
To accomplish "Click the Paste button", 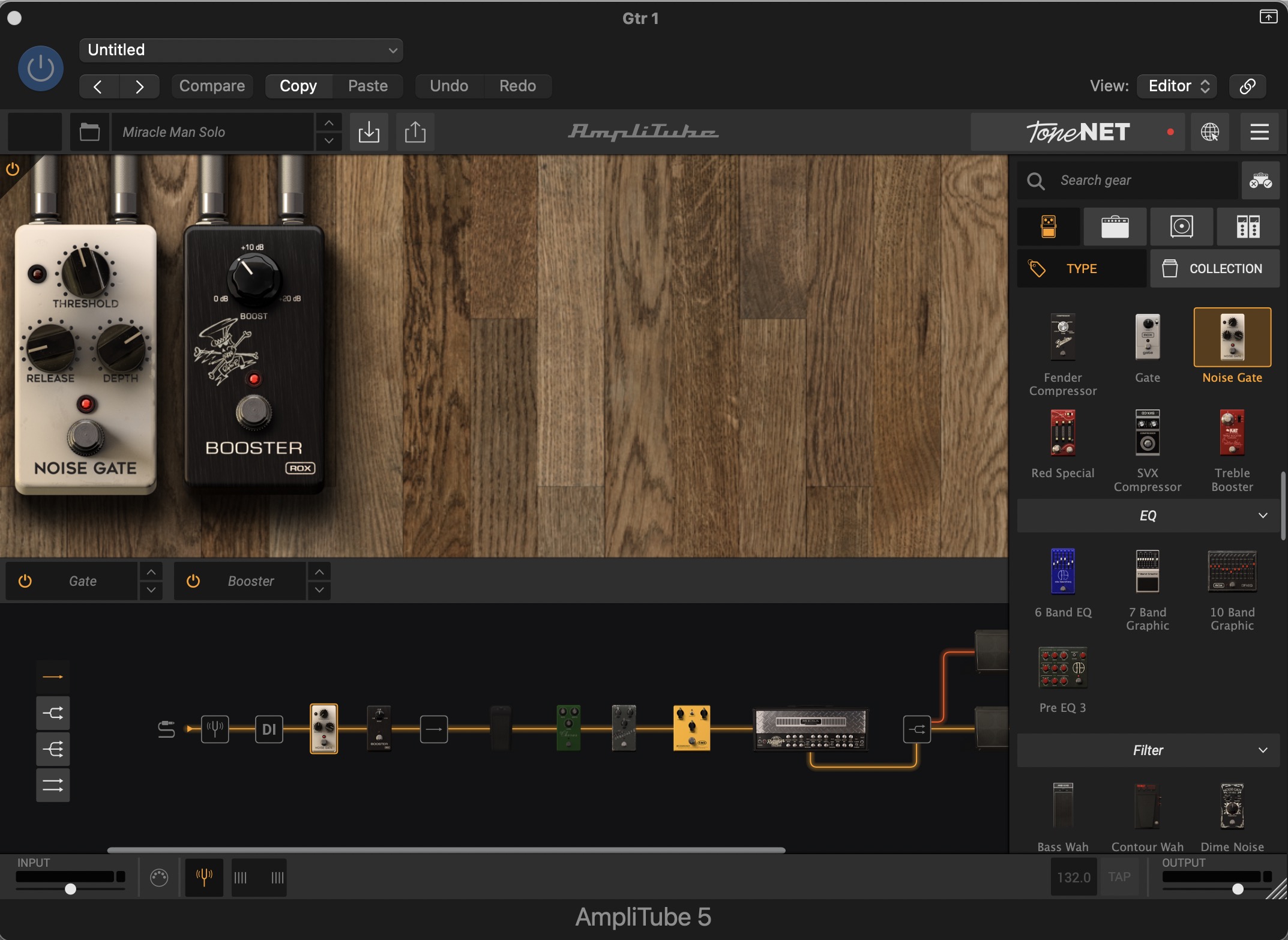I will pos(368,86).
